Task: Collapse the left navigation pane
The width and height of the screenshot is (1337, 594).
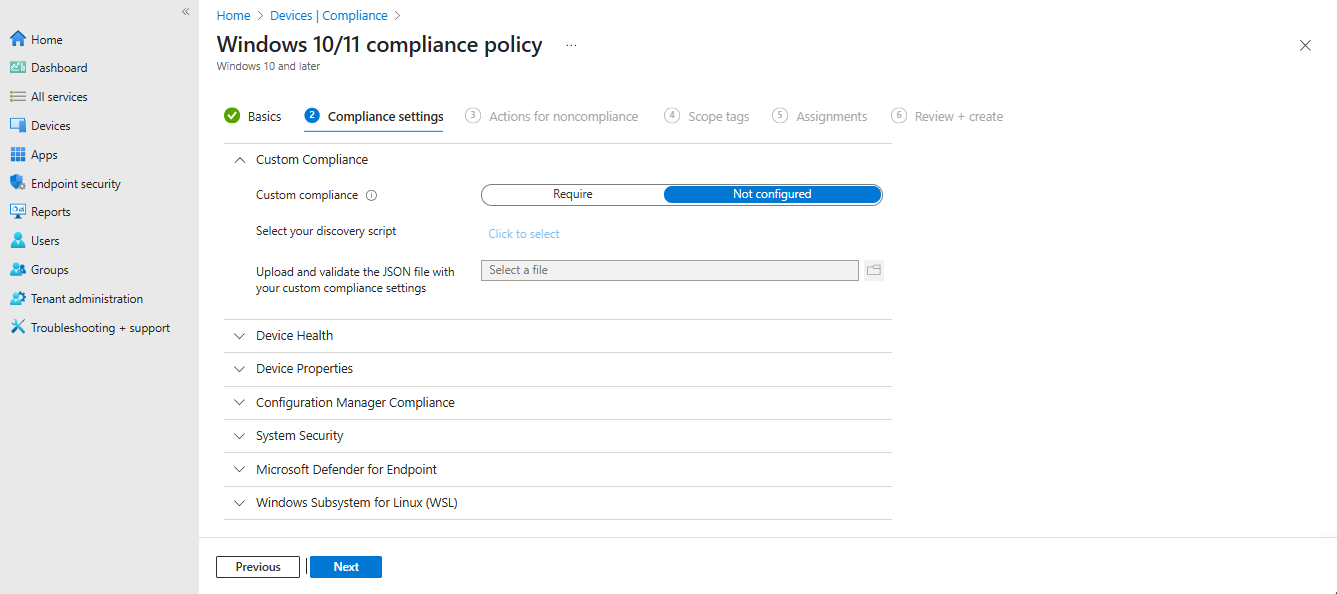Action: tap(185, 12)
